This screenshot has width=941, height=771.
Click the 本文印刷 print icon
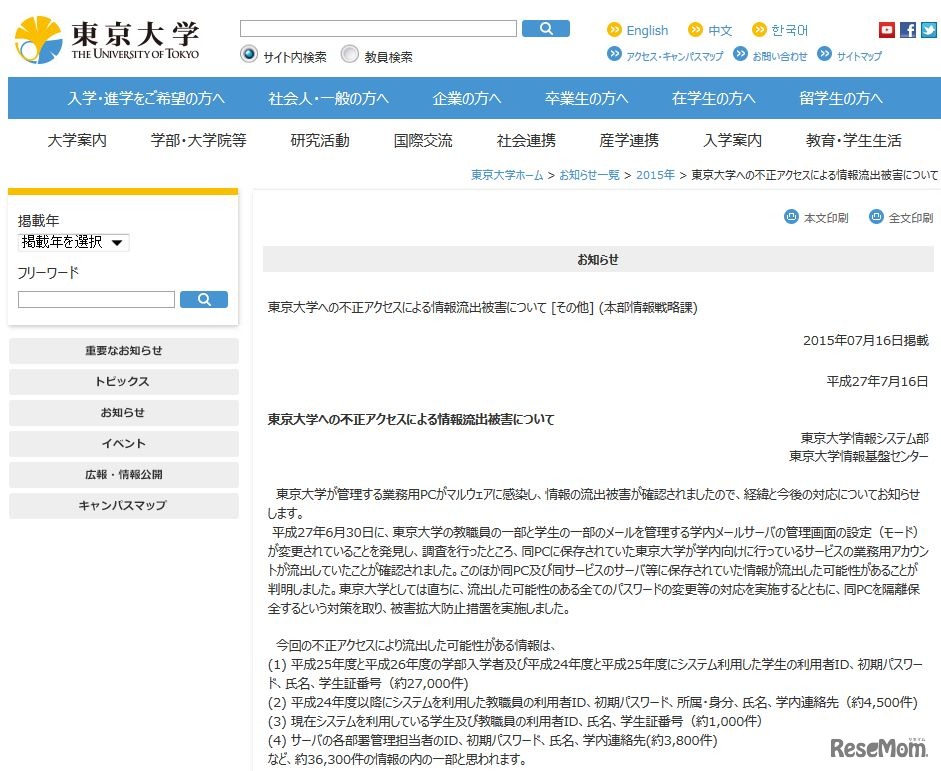[x=790, y=217]
